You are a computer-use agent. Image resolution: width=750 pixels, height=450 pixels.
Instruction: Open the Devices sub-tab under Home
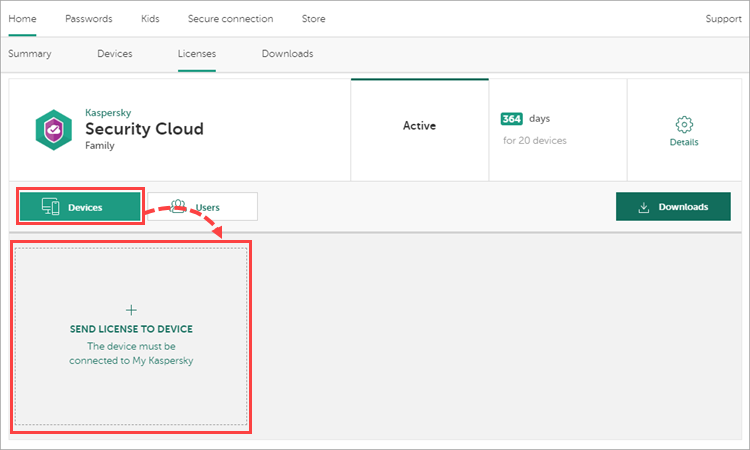click(x=115, y=54)
